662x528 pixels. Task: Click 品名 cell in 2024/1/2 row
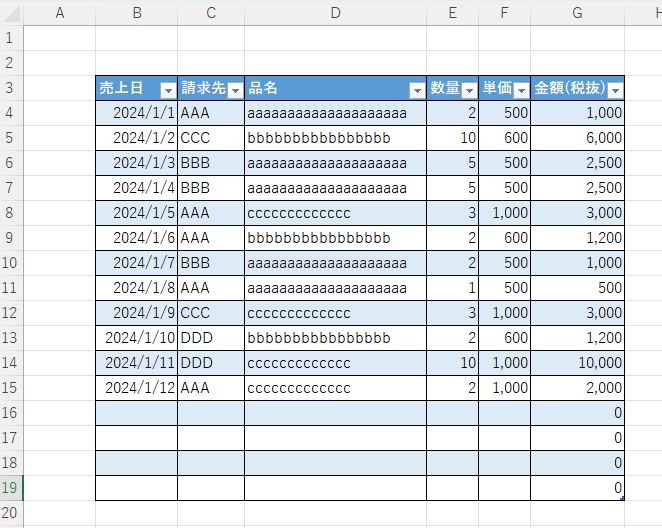coord(336,138)
